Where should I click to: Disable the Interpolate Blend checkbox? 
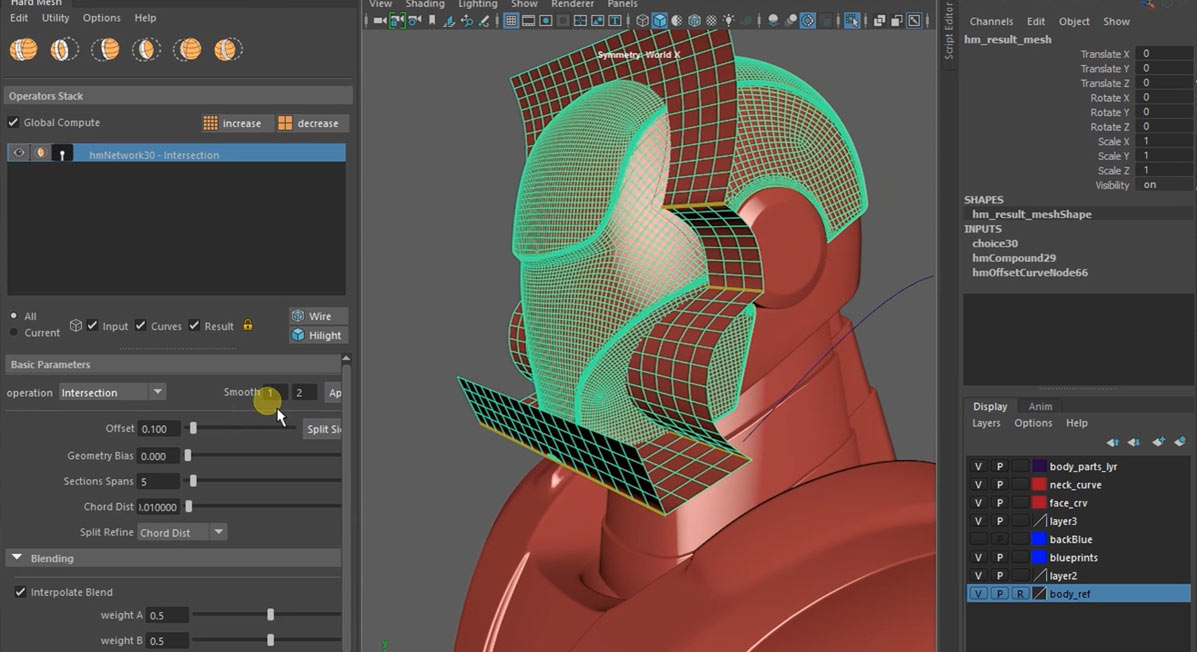pyautogui.click(x=19, y=592)
